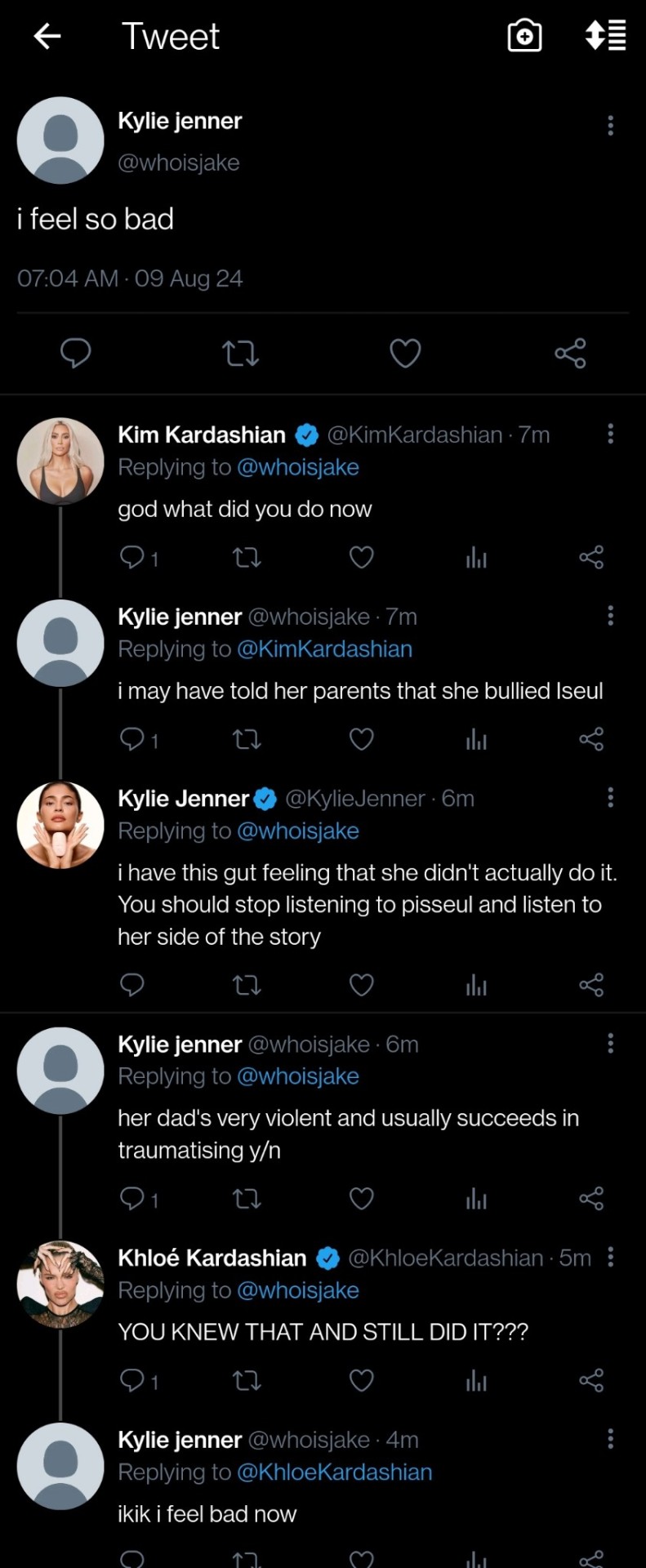This screenshot has height=1568, width=646.
Task: Open Kim Kardashian's profile picture
Action: point(60,461)
